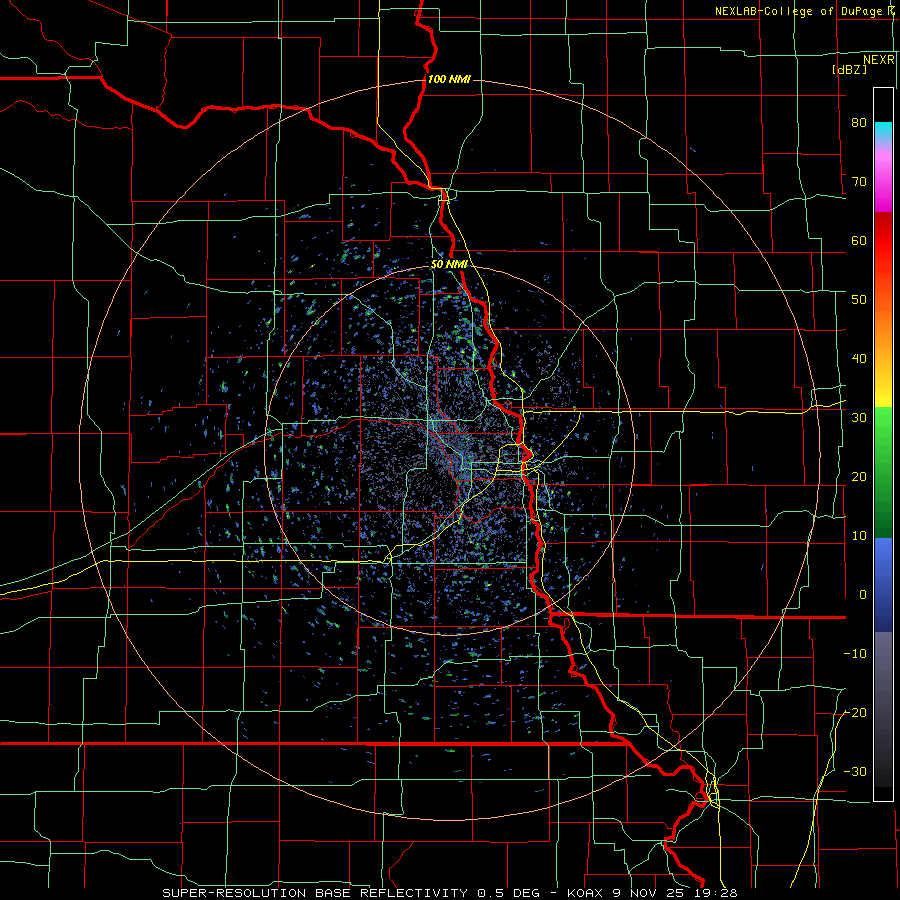Select the -20 value on the dBZ scale

point(855,712)
